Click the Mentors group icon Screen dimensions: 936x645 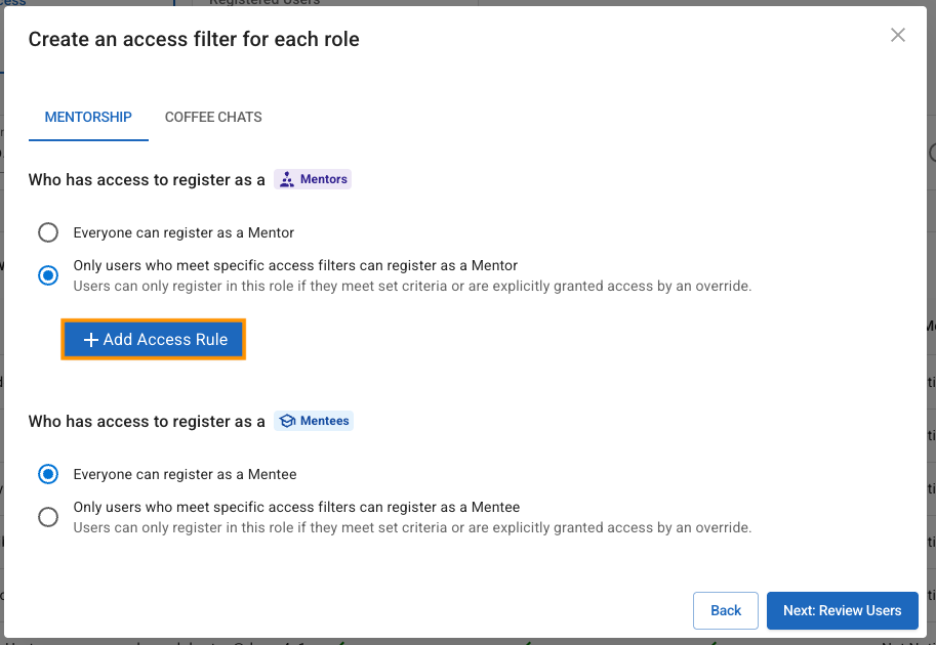tap(287, 180)
